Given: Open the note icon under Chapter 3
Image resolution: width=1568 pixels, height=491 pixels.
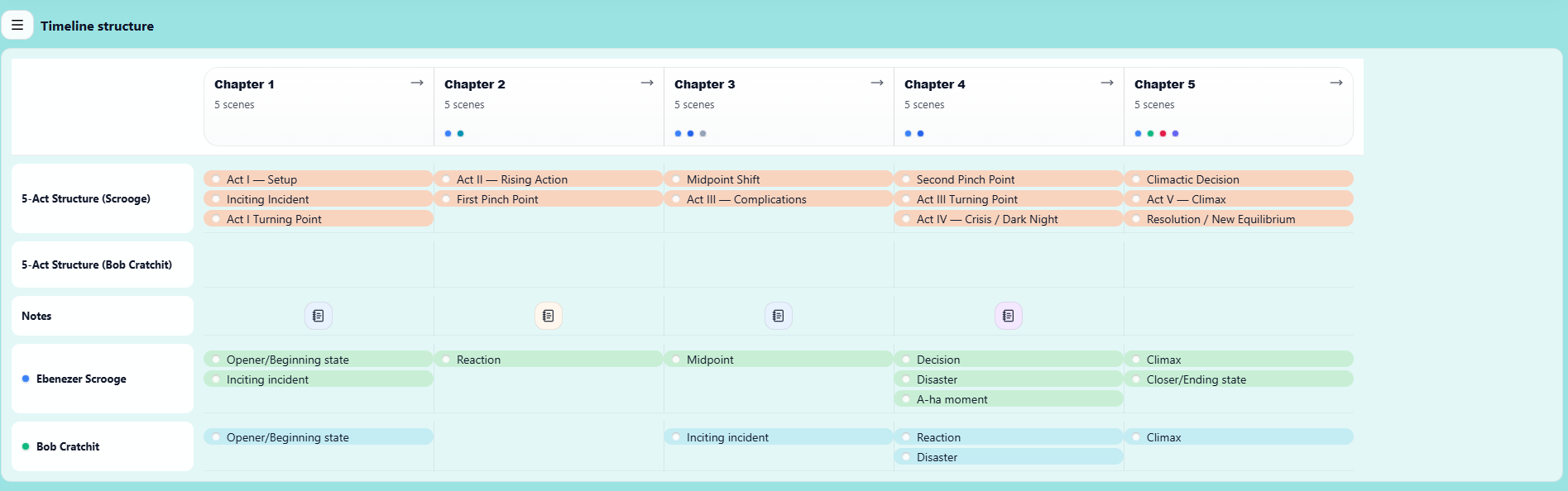Looking at the screenshot, I should click(x=779, y=316).
